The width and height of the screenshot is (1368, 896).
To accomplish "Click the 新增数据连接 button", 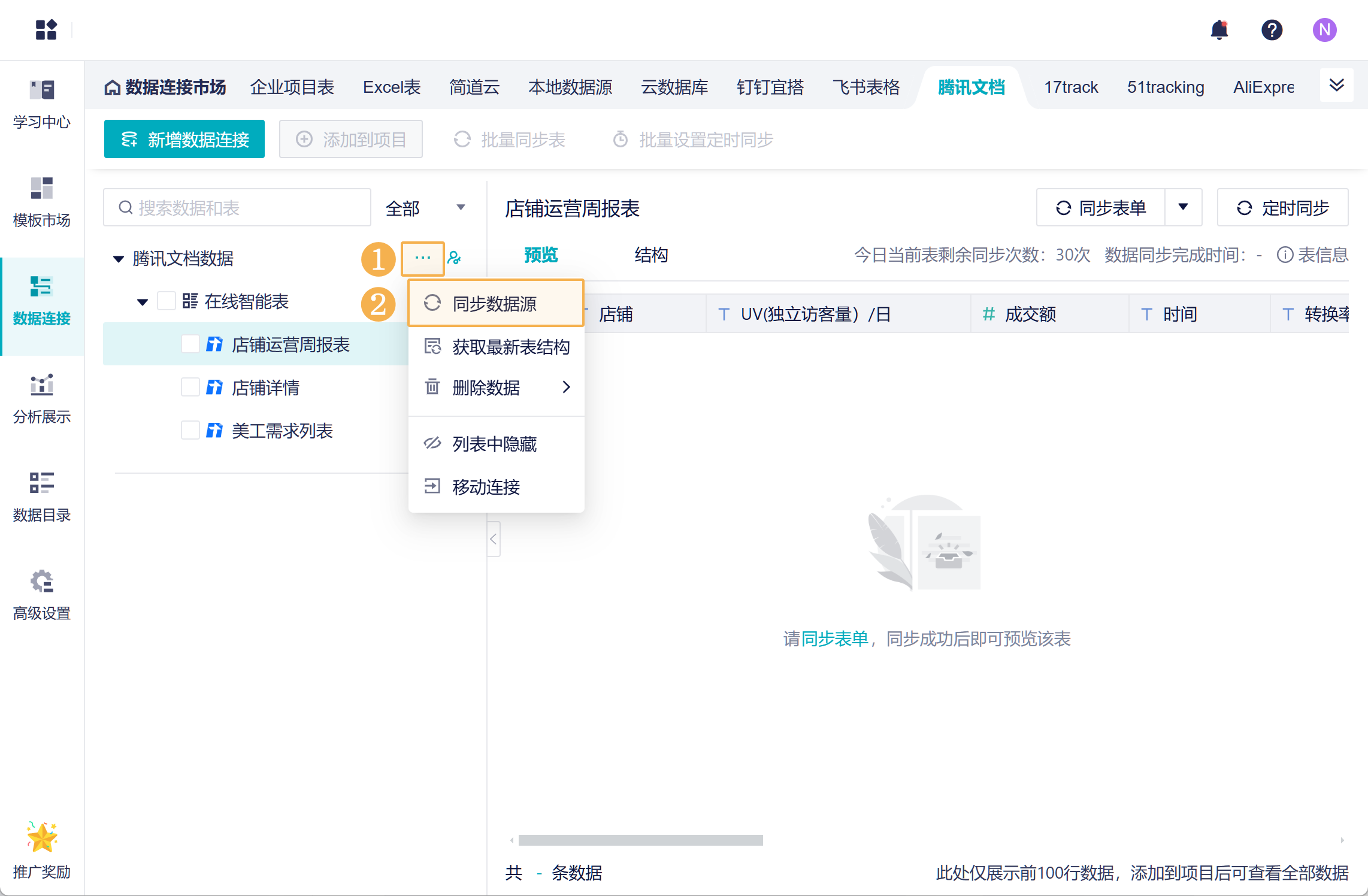I will tap(184, 139).
